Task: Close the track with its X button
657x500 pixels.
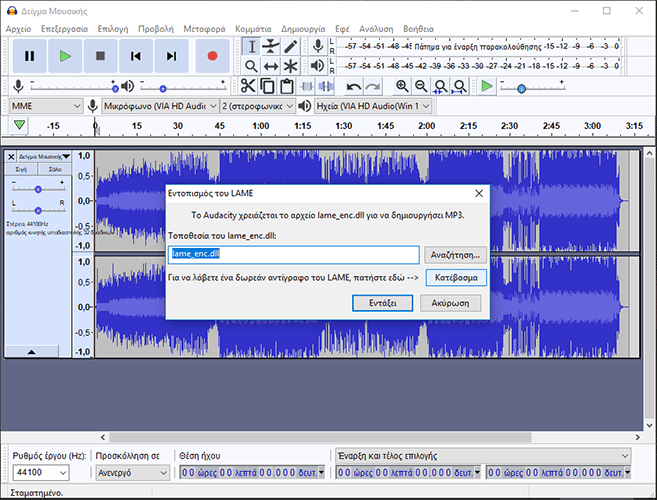Action: coord(11,157)
